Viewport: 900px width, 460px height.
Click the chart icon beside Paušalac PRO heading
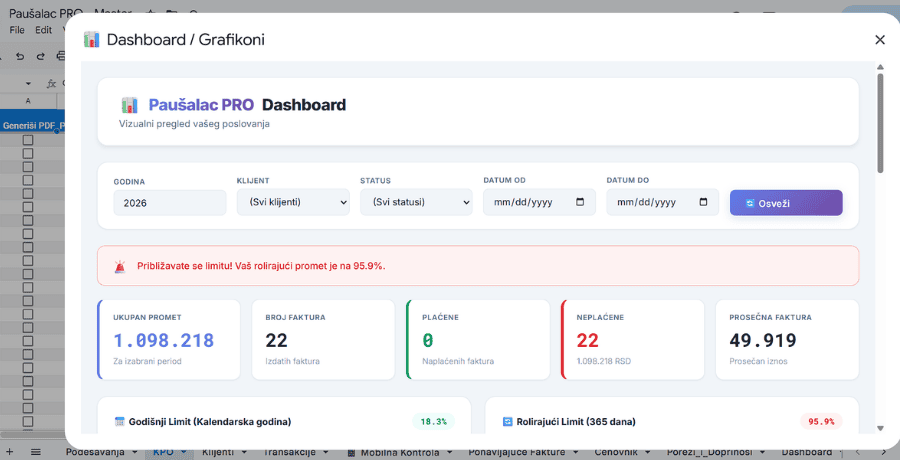click(x=130, y=105)
